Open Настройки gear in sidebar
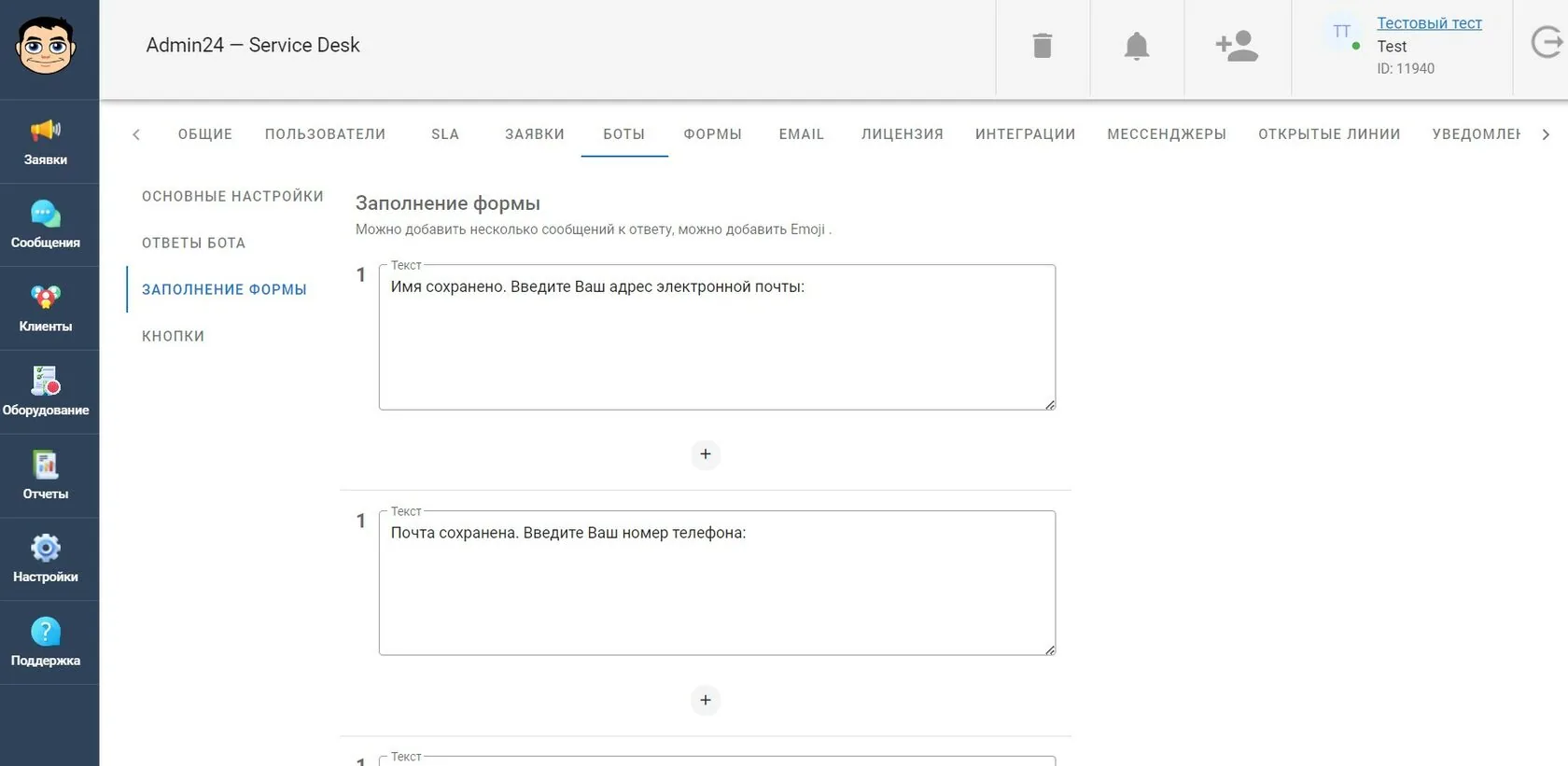 click(46, 559)
